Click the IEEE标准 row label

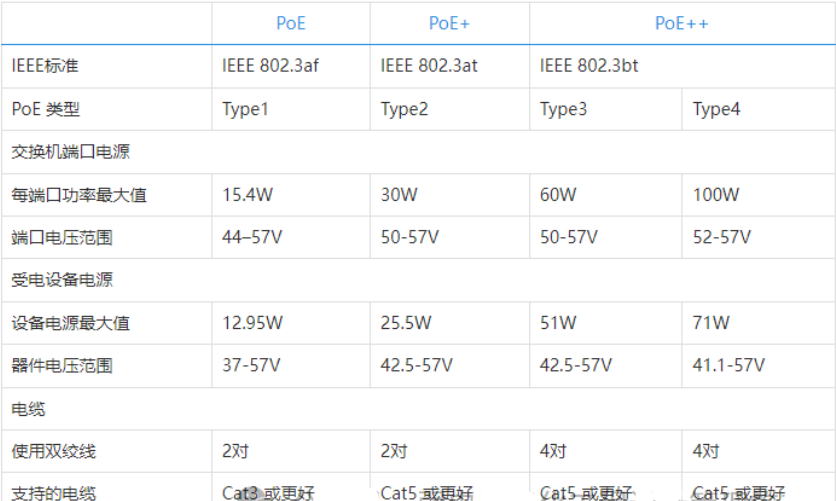[x=45, y=66]
